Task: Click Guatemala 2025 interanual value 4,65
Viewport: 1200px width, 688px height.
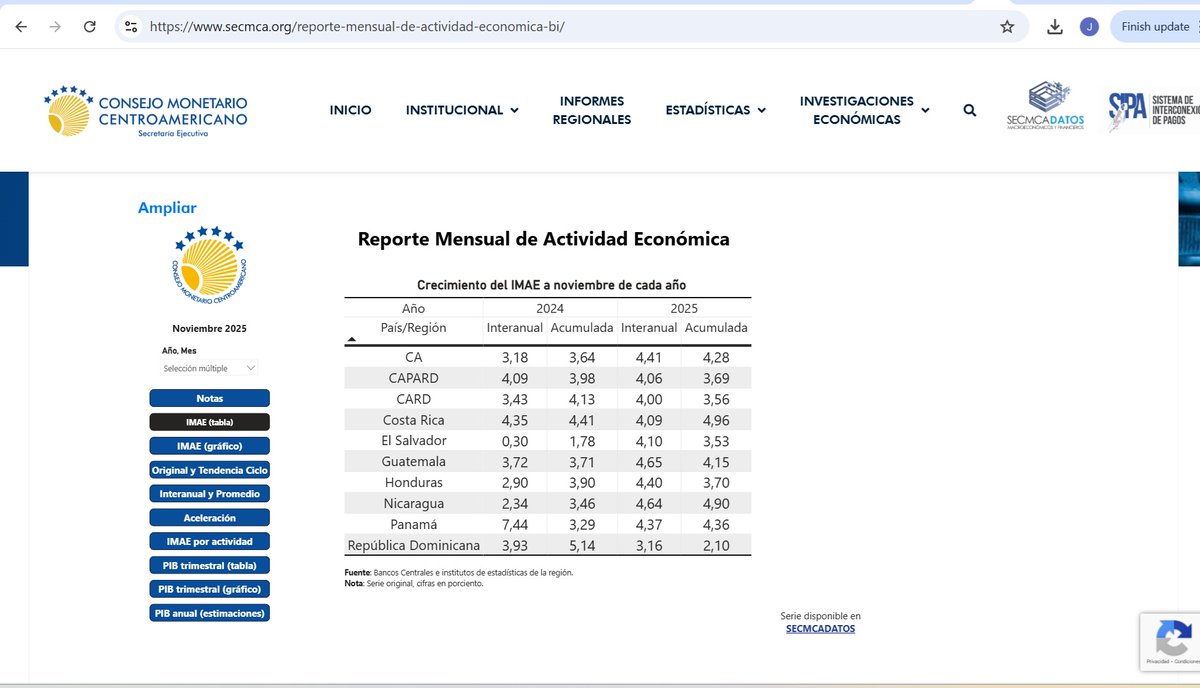Action: click(x=648, y=462)
